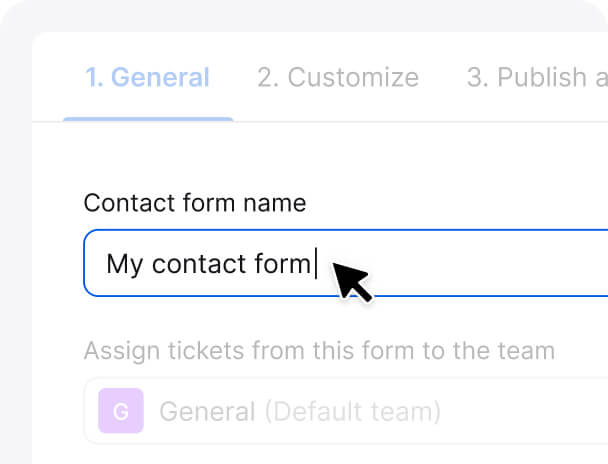Switch to the 1. General tab
The image size is (608, 464).
click(147, 78)
